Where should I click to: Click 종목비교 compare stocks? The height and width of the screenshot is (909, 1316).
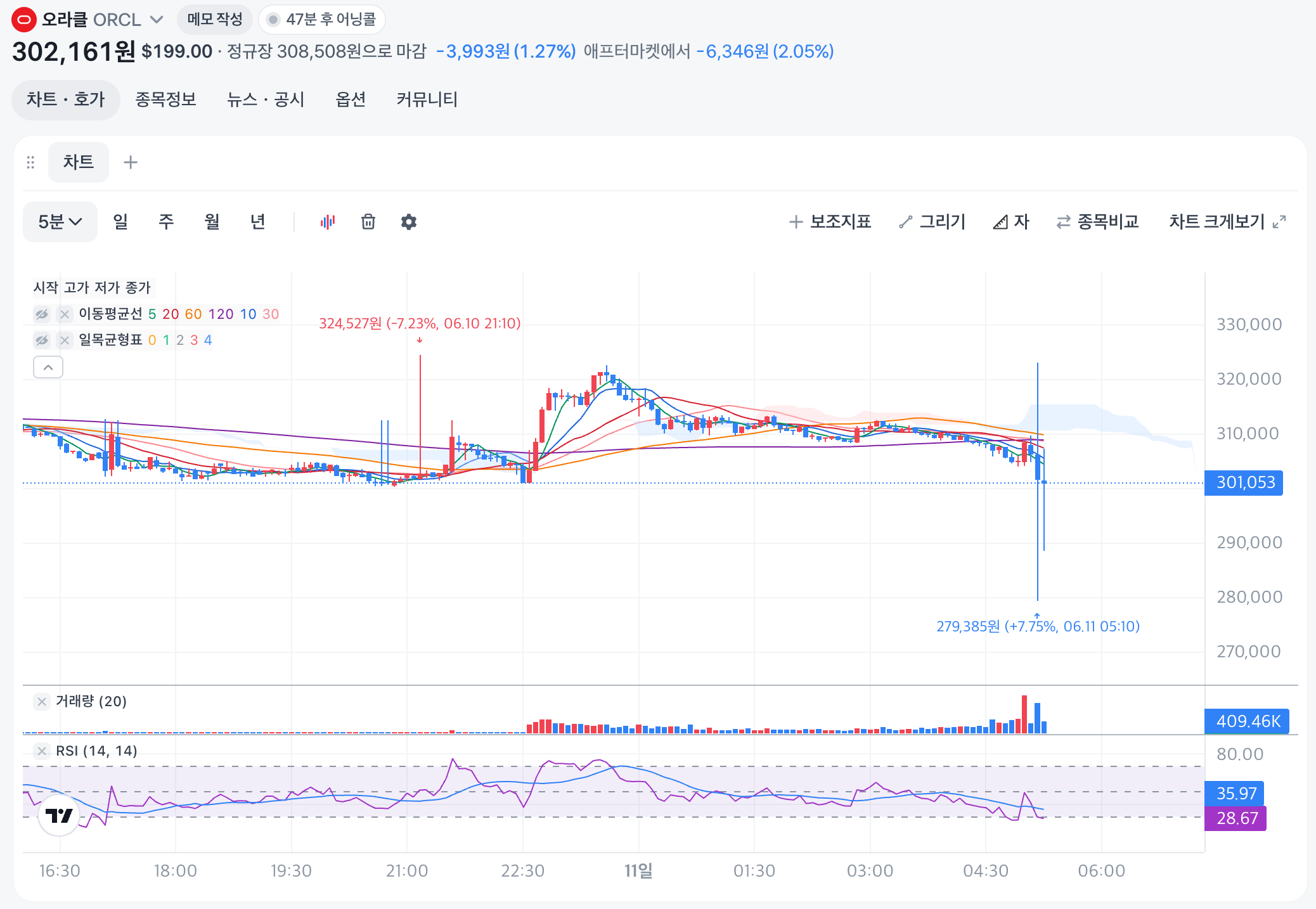click(x=1098, y=222)
